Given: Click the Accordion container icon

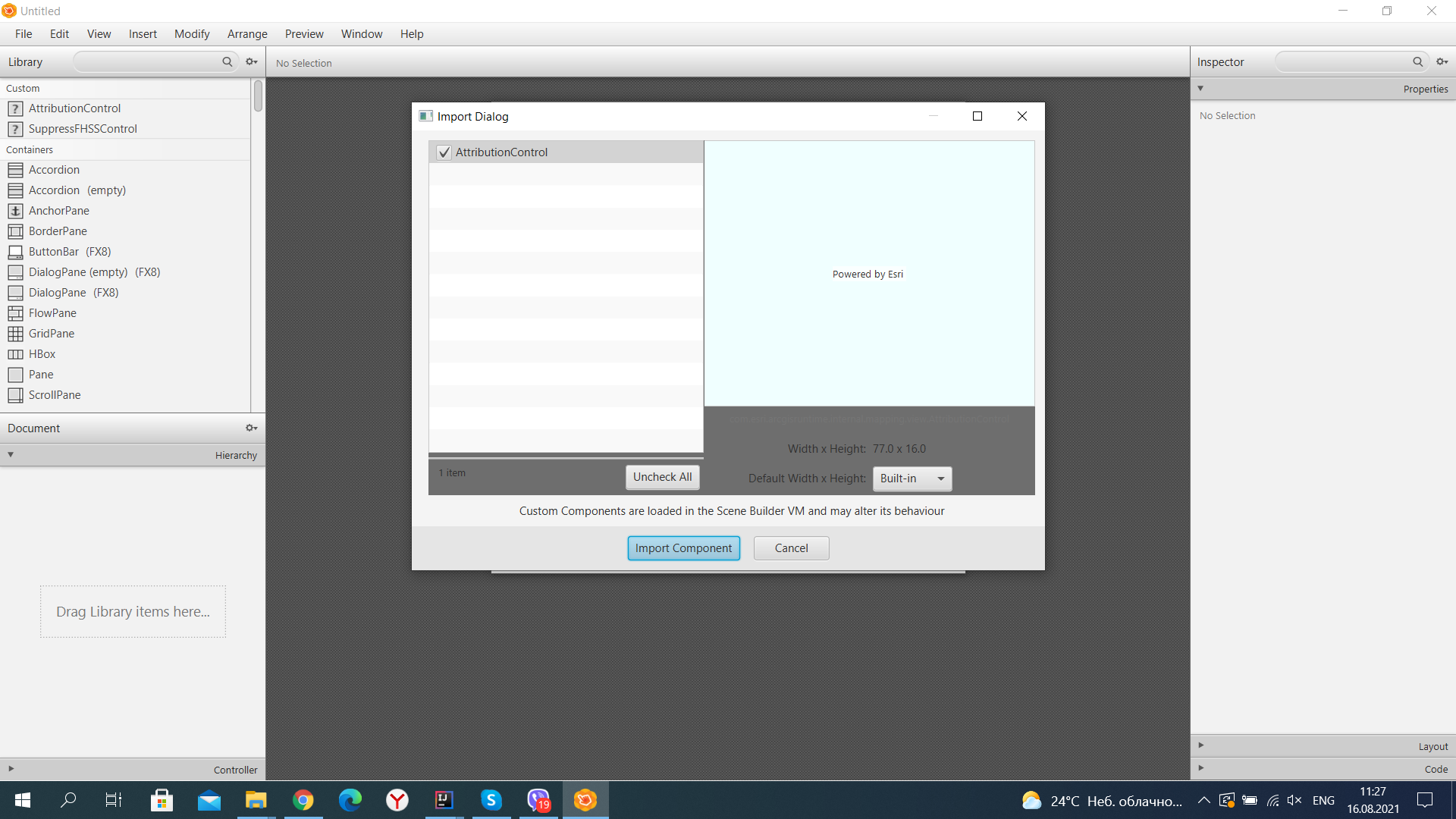Looking at the screenshot, I should 15,170.
